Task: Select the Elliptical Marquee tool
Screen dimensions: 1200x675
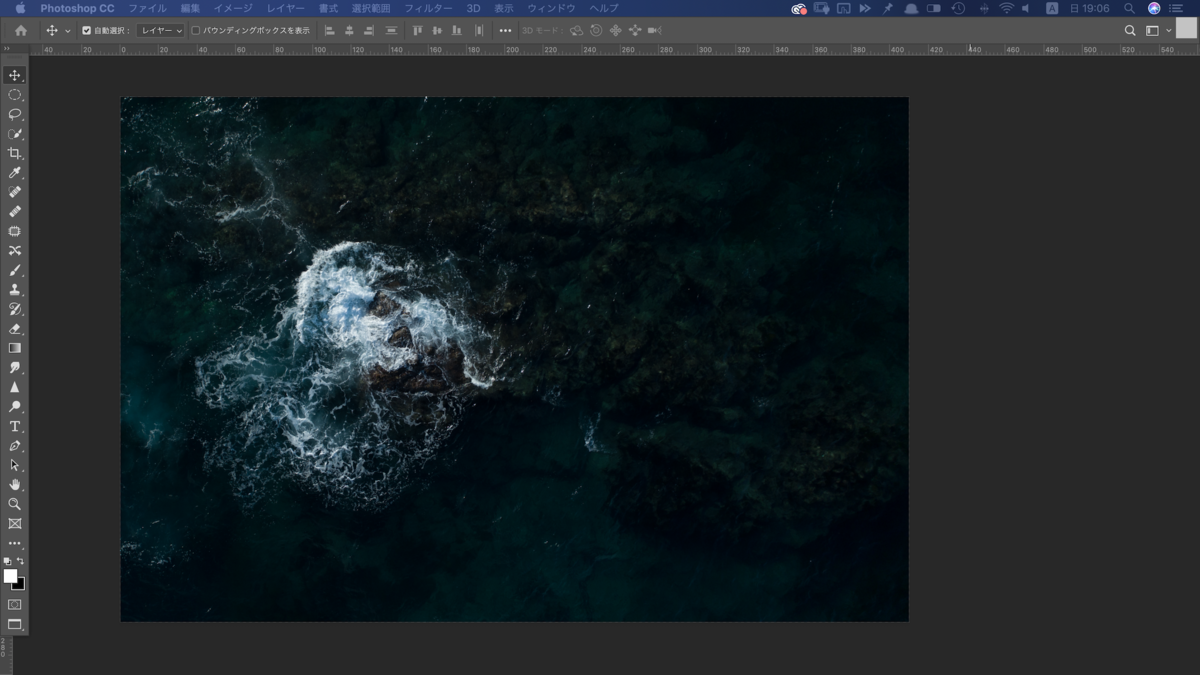Action: [x=15, y=95]
